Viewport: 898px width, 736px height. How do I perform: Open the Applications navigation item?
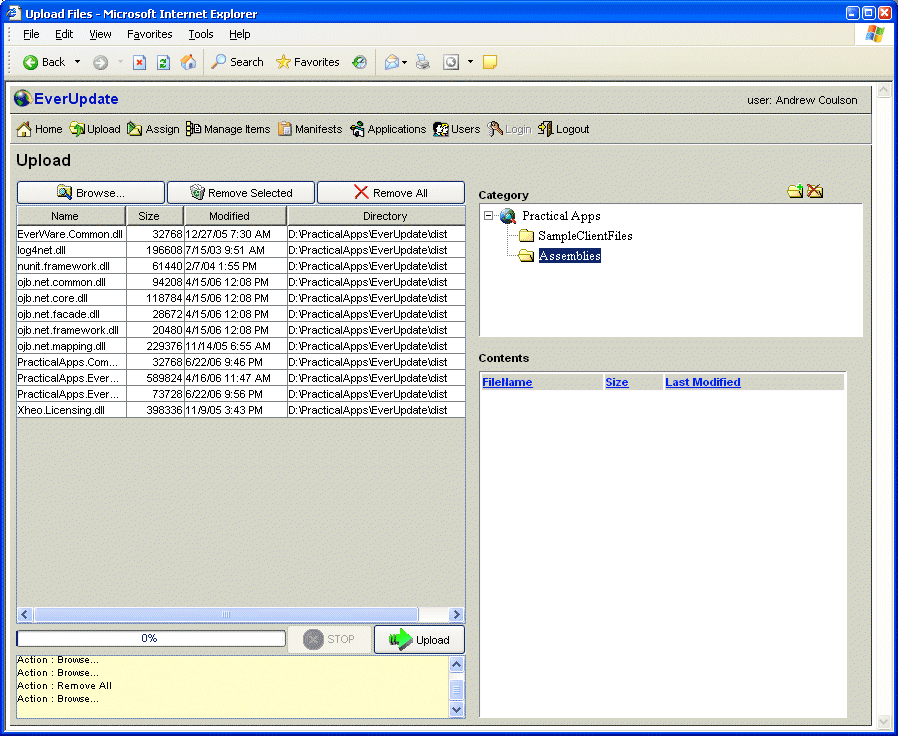tap(388, 129)
